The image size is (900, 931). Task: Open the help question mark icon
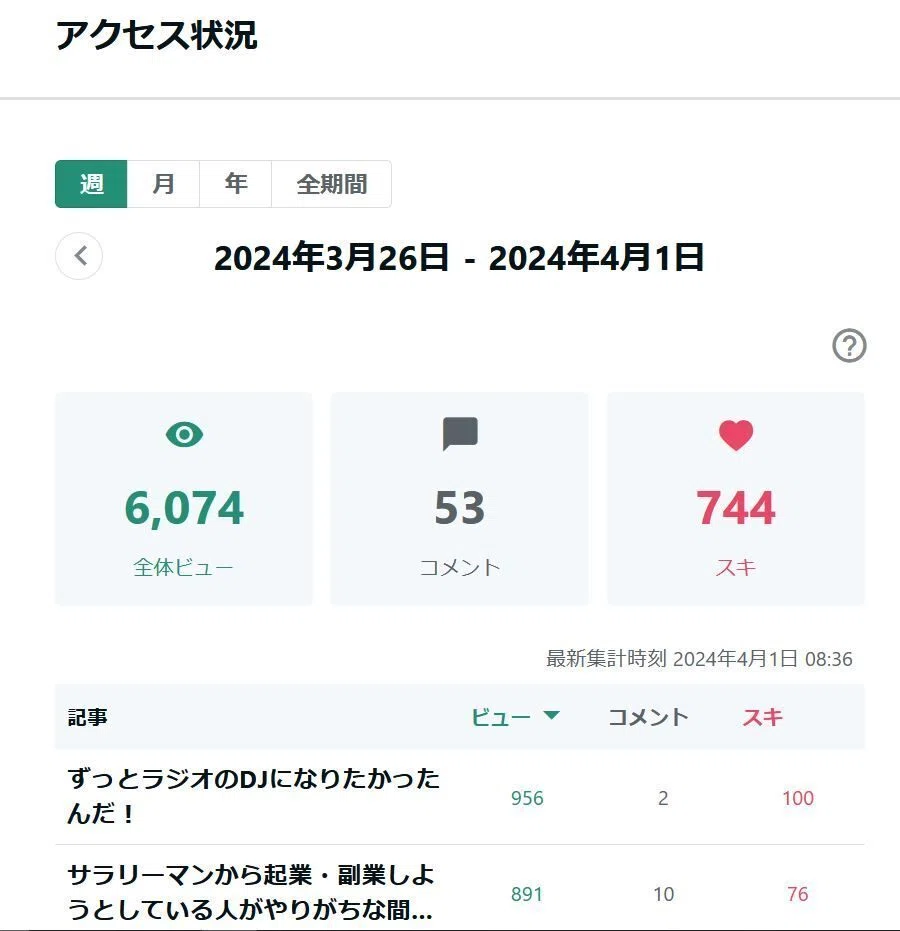click(x=849, y=346)
